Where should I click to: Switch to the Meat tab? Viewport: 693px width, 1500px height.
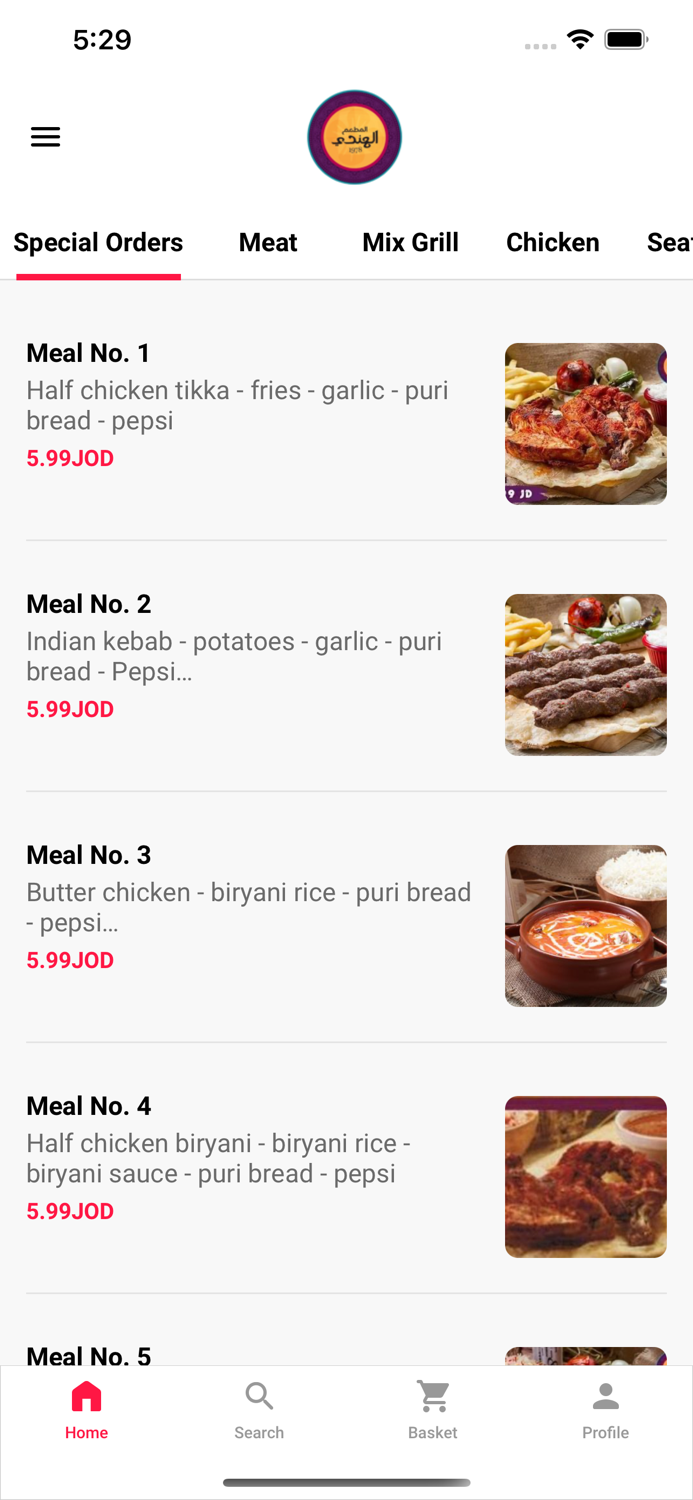[x=268, y=243]
